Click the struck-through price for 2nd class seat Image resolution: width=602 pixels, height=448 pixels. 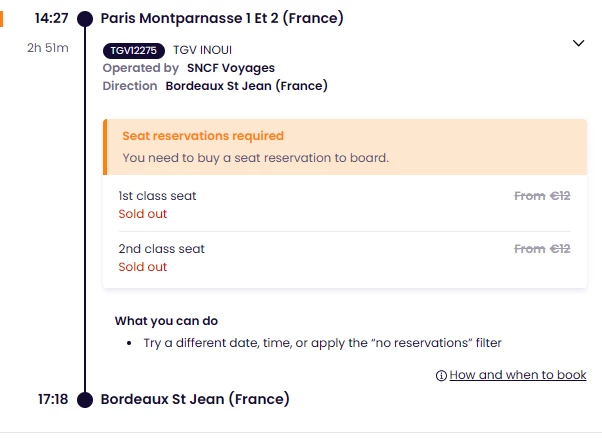pyautogui.click(x=542, y=249)
